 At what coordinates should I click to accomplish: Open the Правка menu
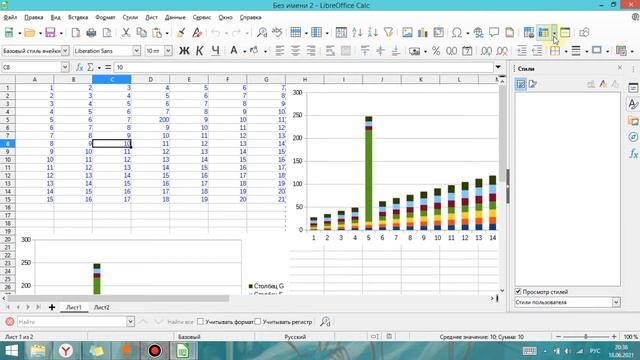coord(33,17)
